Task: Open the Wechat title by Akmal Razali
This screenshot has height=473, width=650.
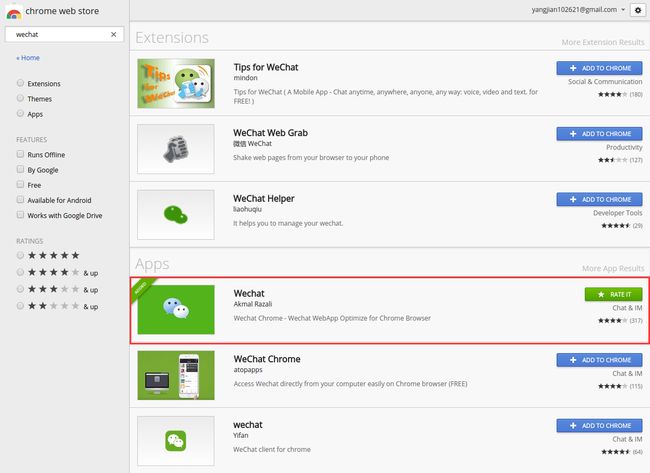Action: pyautogui.click(x=249, y=294)
